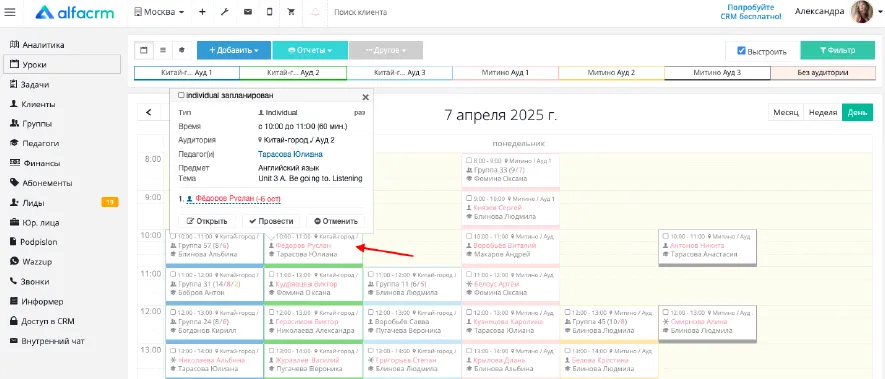
Task: Open teacher link Тарасова Юлиана in popup
Action: pyautogui.click(x=290, y=154)
